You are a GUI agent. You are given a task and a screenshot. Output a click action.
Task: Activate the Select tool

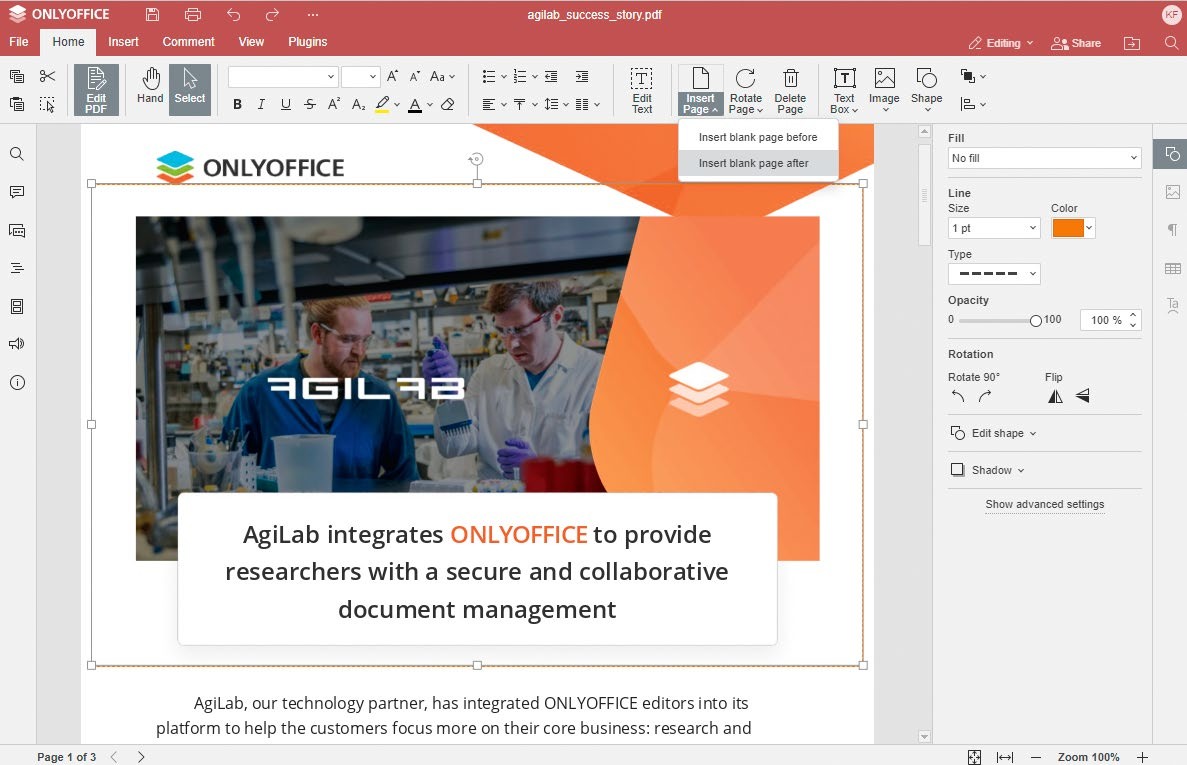(190, 90)
